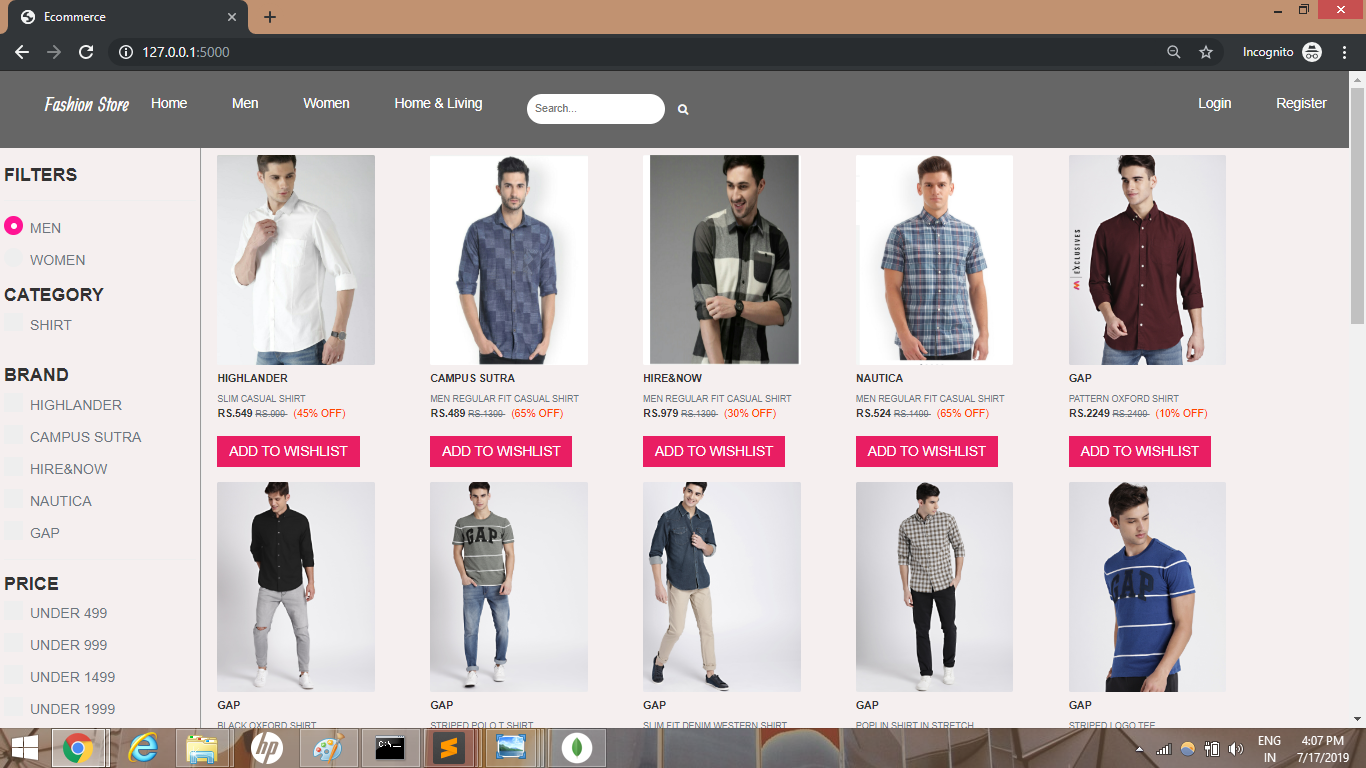Open the Nautica plaid shirt image

(934, 260)
